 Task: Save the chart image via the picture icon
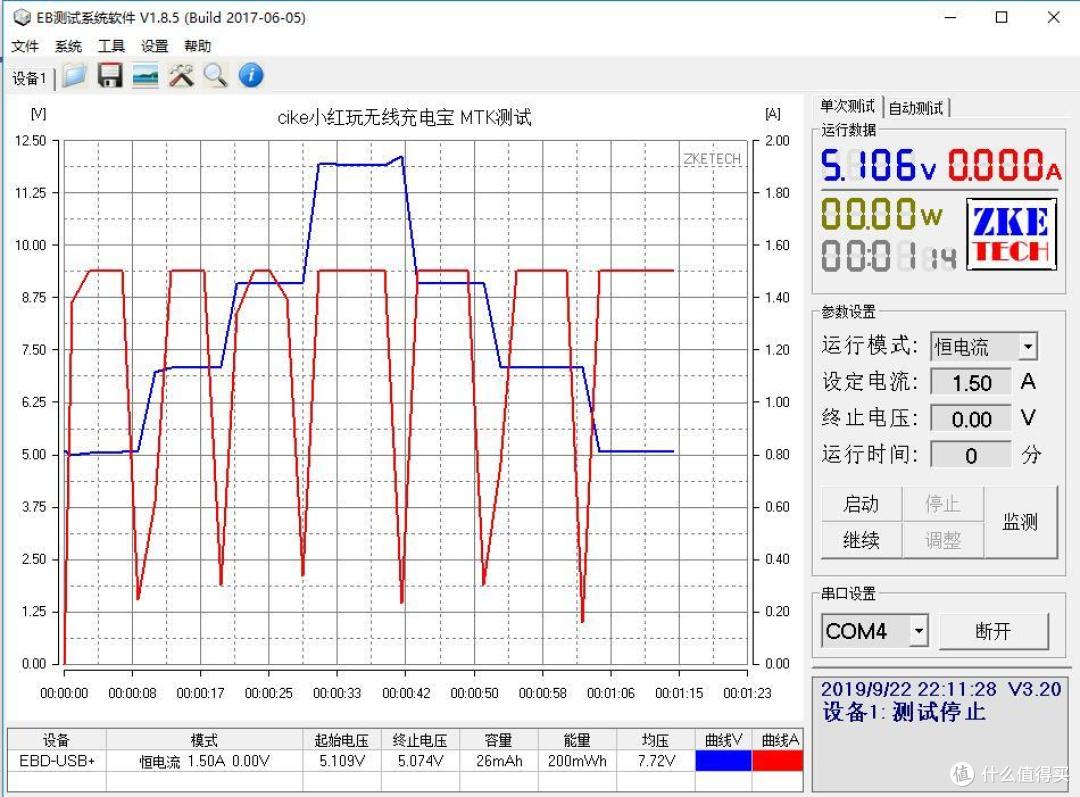(x=145, y=75)
